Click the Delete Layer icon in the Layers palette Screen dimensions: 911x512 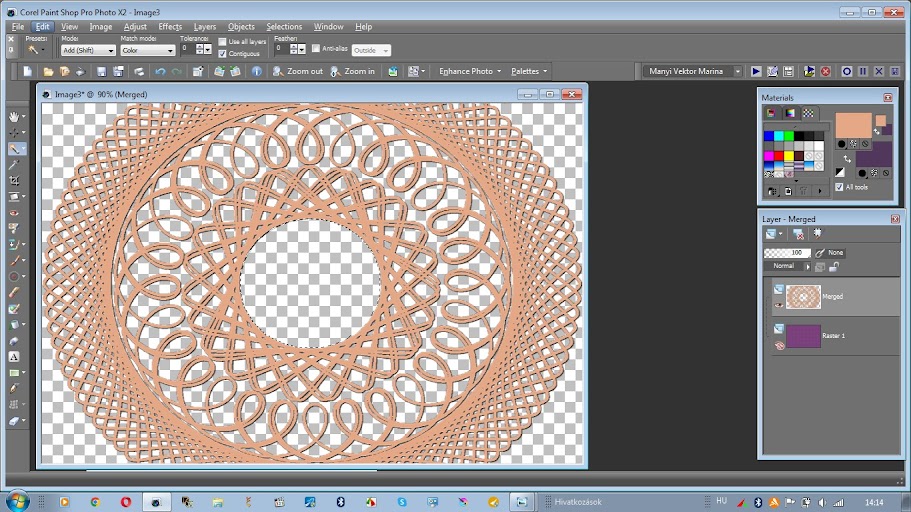(797, 234)
